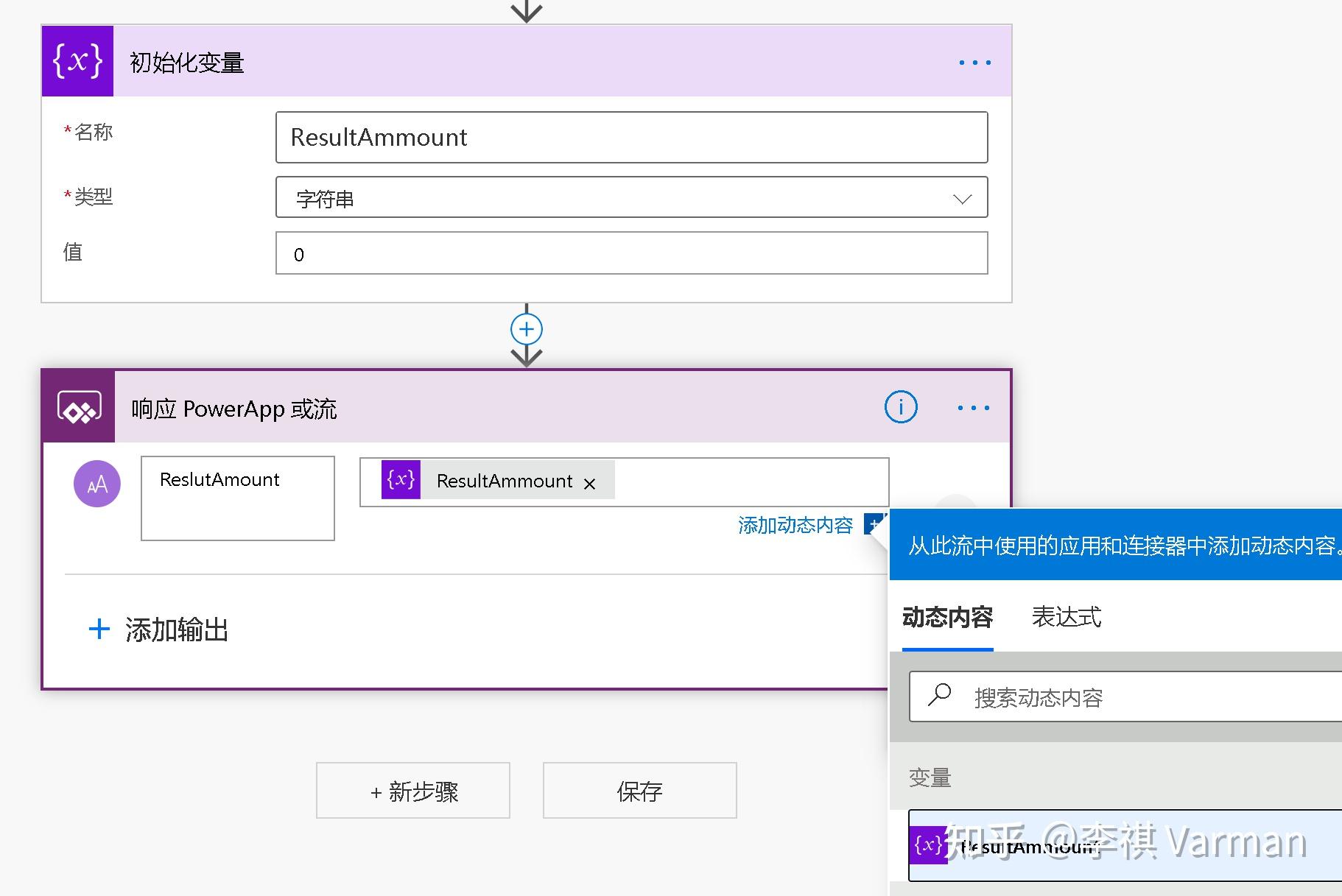The width and height of the screenshot is (1342, 896).
Task: Click the plus icon to insert a step
Action: [526, 329]
